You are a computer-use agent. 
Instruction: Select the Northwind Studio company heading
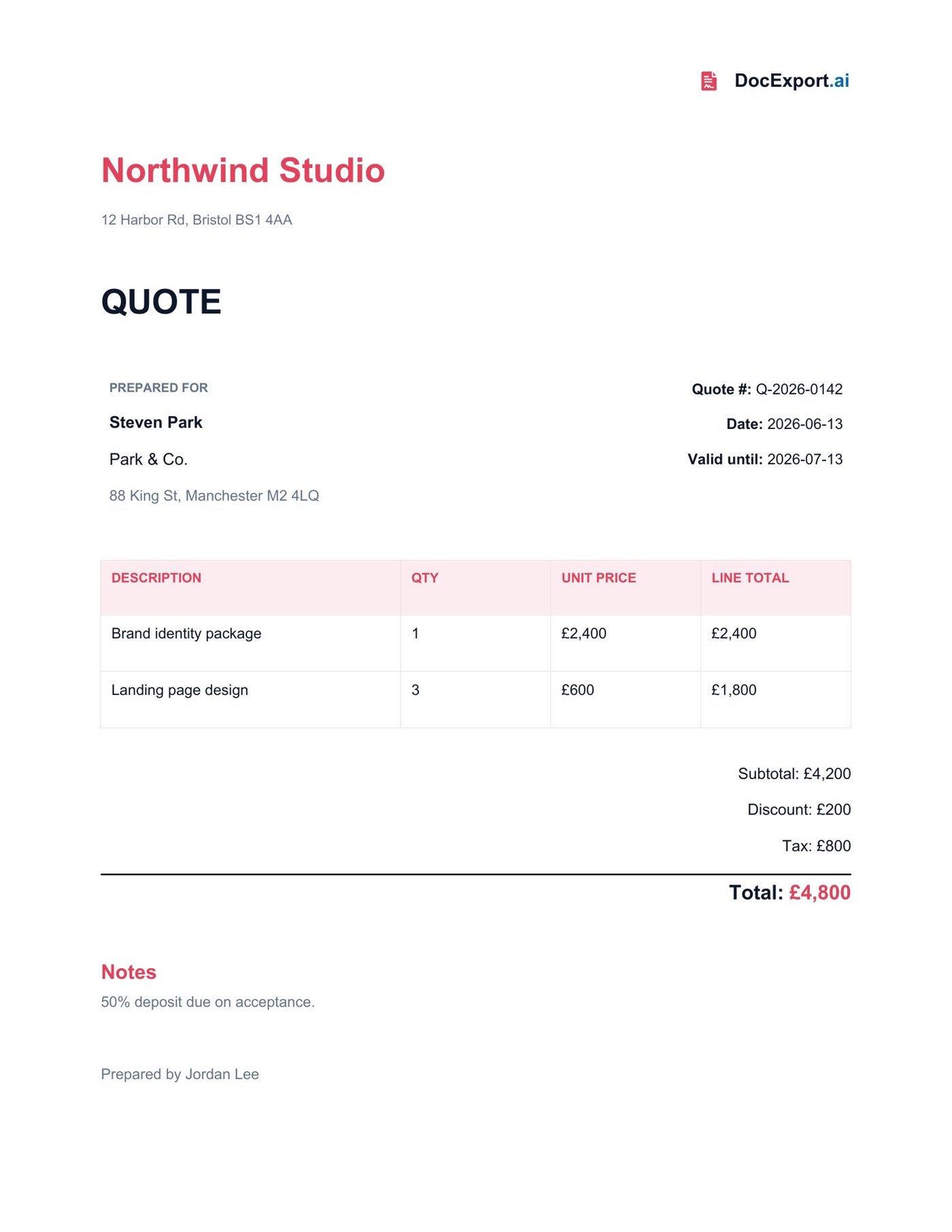click(x=243, y=170)
